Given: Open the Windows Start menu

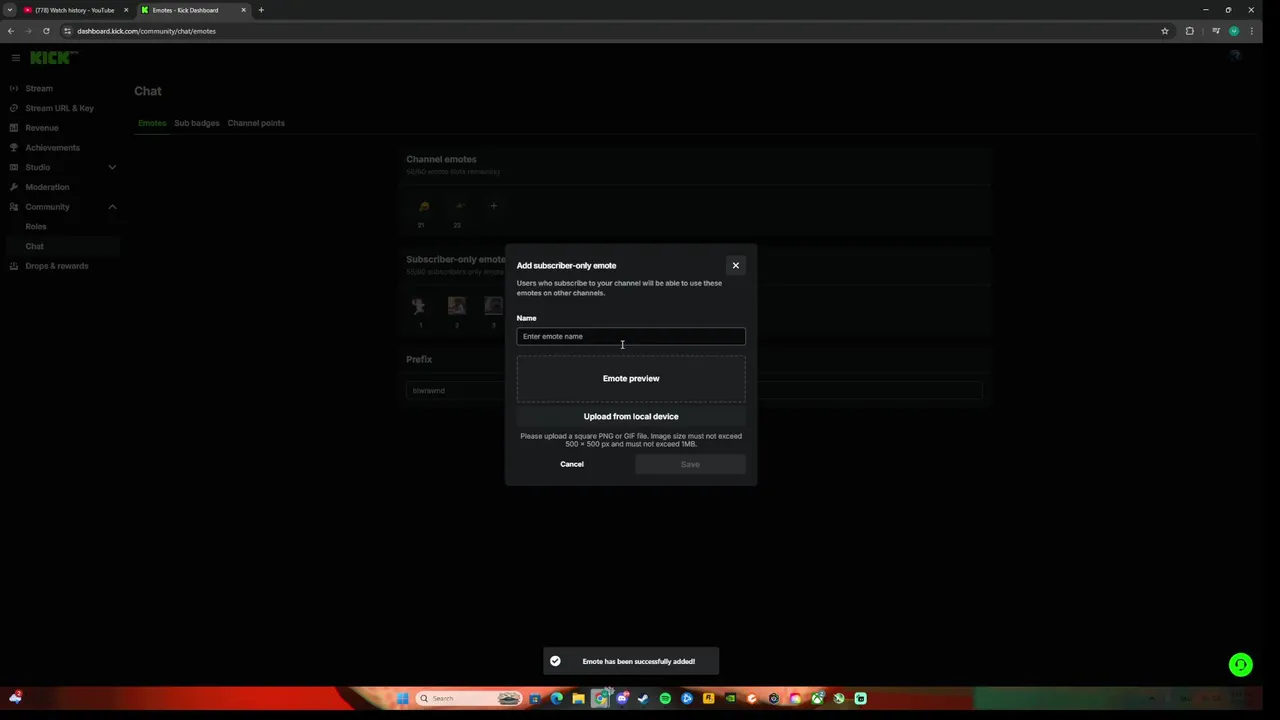Looking at the screenshot, I should [403, 698].
